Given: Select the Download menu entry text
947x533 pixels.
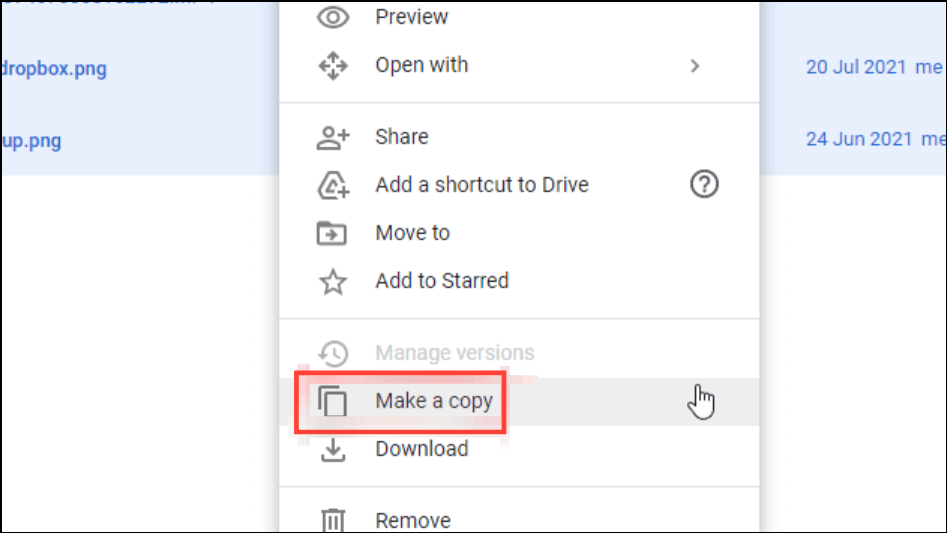Looking at the screenshot, I should (x=421, y=449).
